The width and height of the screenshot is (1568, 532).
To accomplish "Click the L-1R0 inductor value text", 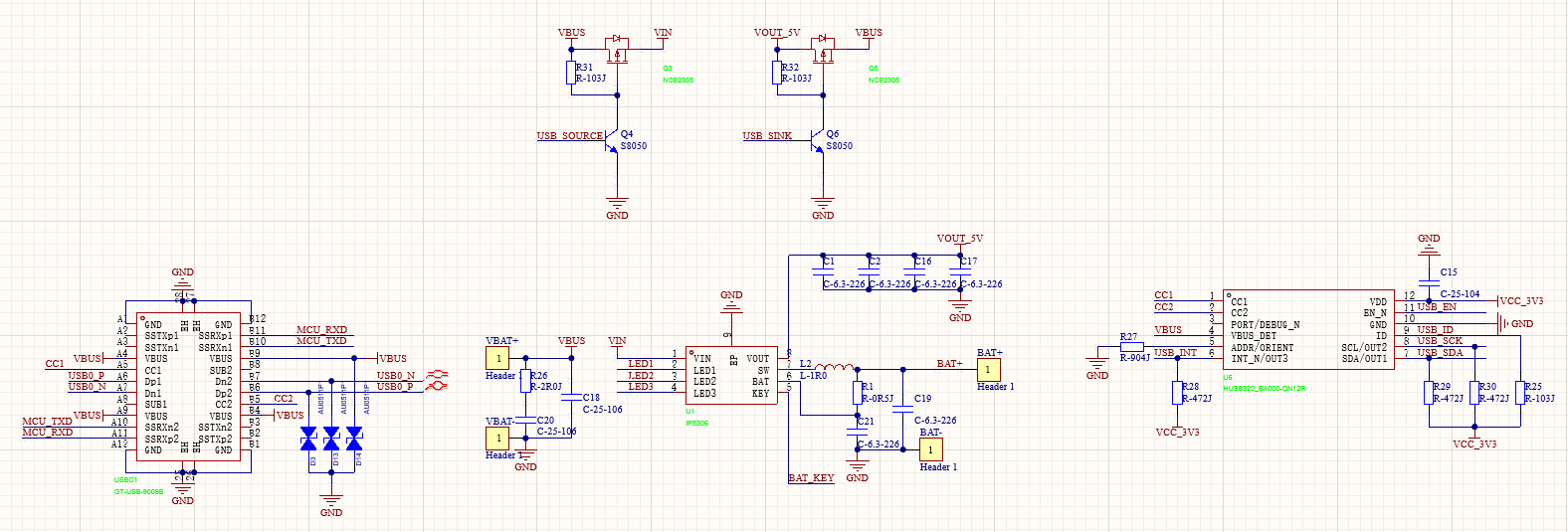I will click(x=814, y=376).
